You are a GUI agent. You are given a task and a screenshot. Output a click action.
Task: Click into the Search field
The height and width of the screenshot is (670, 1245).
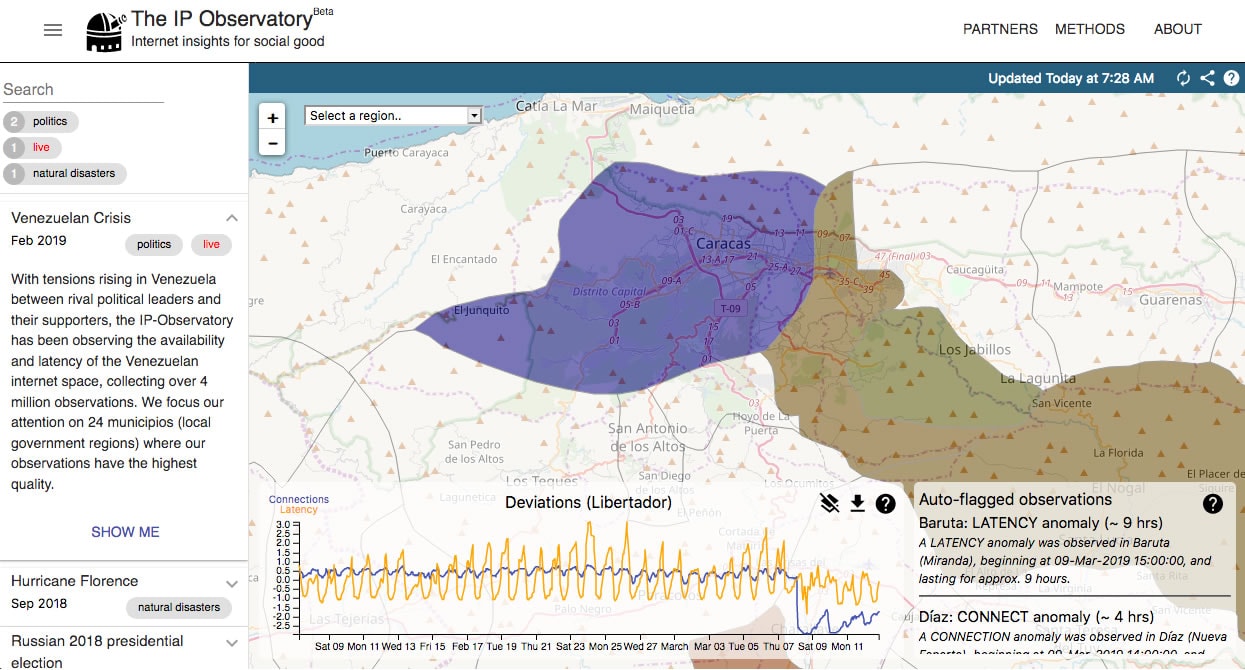click(82, 90)
